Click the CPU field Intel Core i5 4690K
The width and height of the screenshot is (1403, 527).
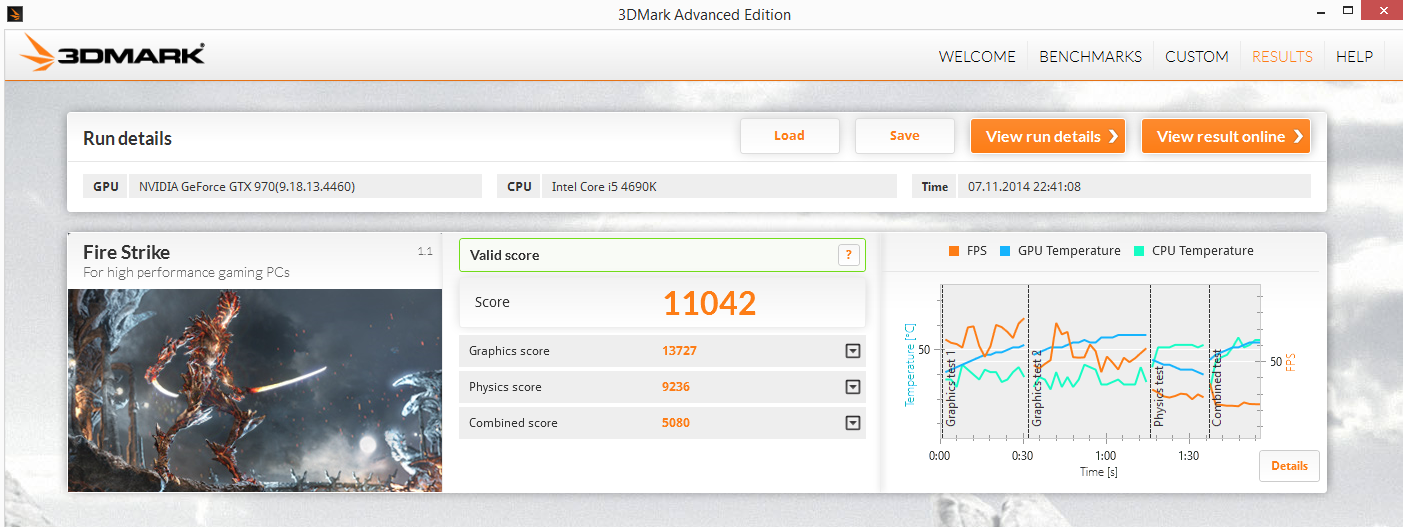pos(718,186)
